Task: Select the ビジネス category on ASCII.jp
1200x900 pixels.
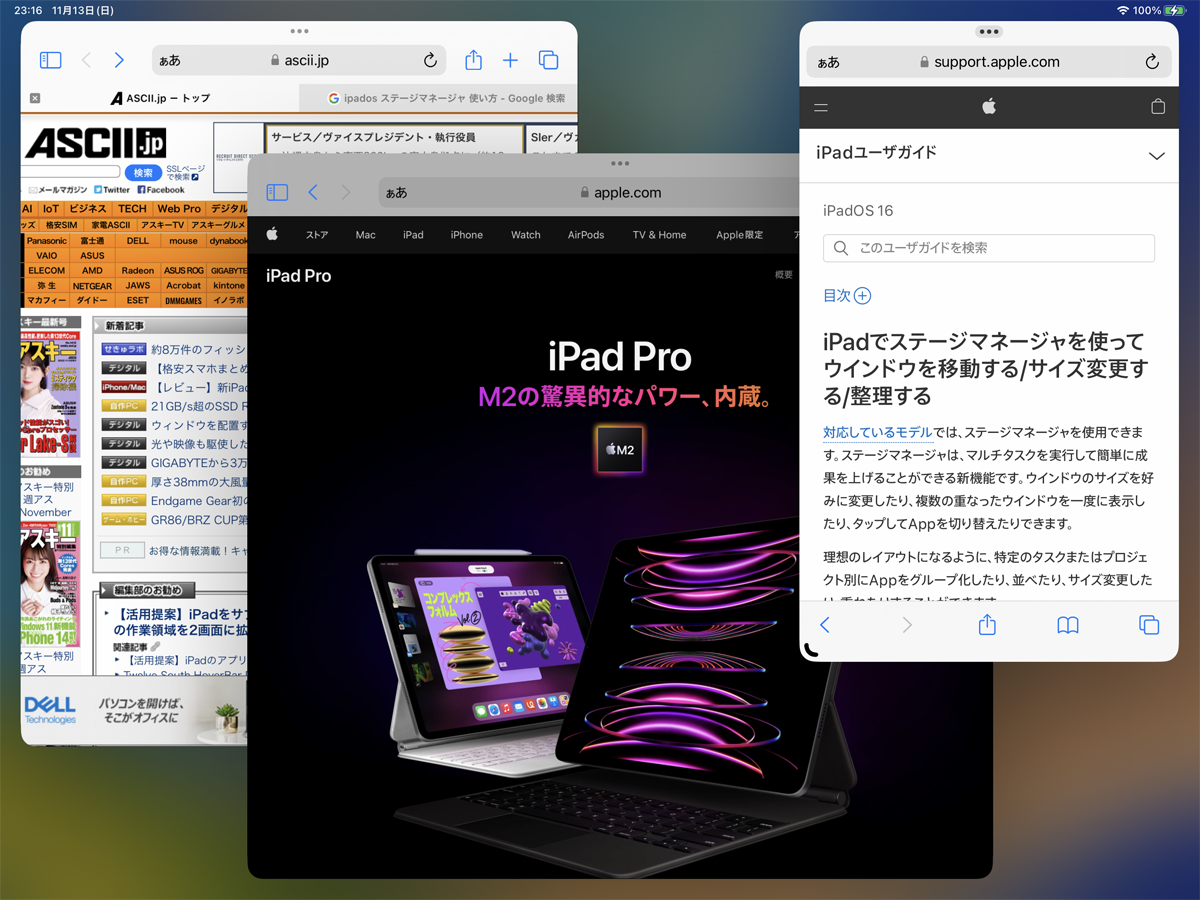Action: (88, 209)
